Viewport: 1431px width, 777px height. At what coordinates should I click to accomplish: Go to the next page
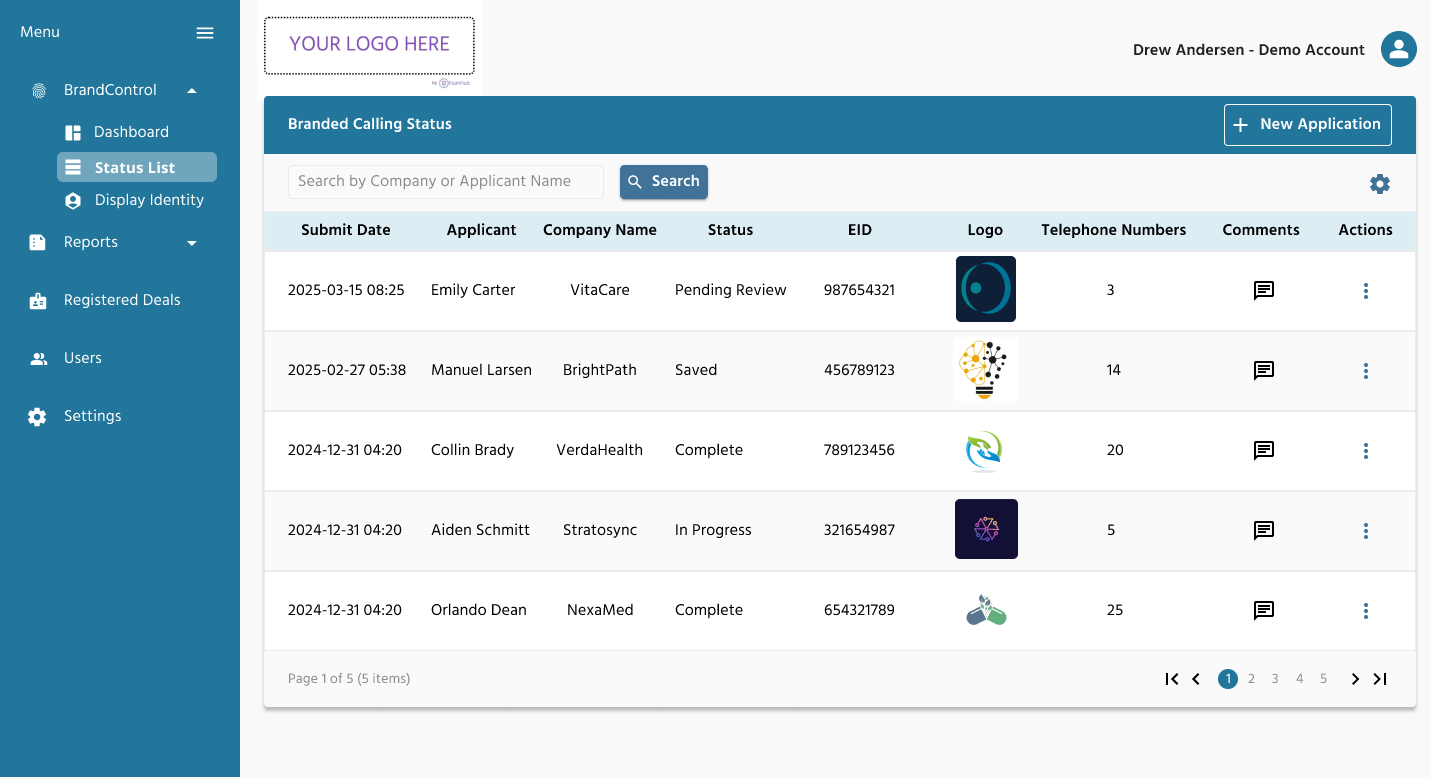pyautogui.click(x=1355, y=679)
